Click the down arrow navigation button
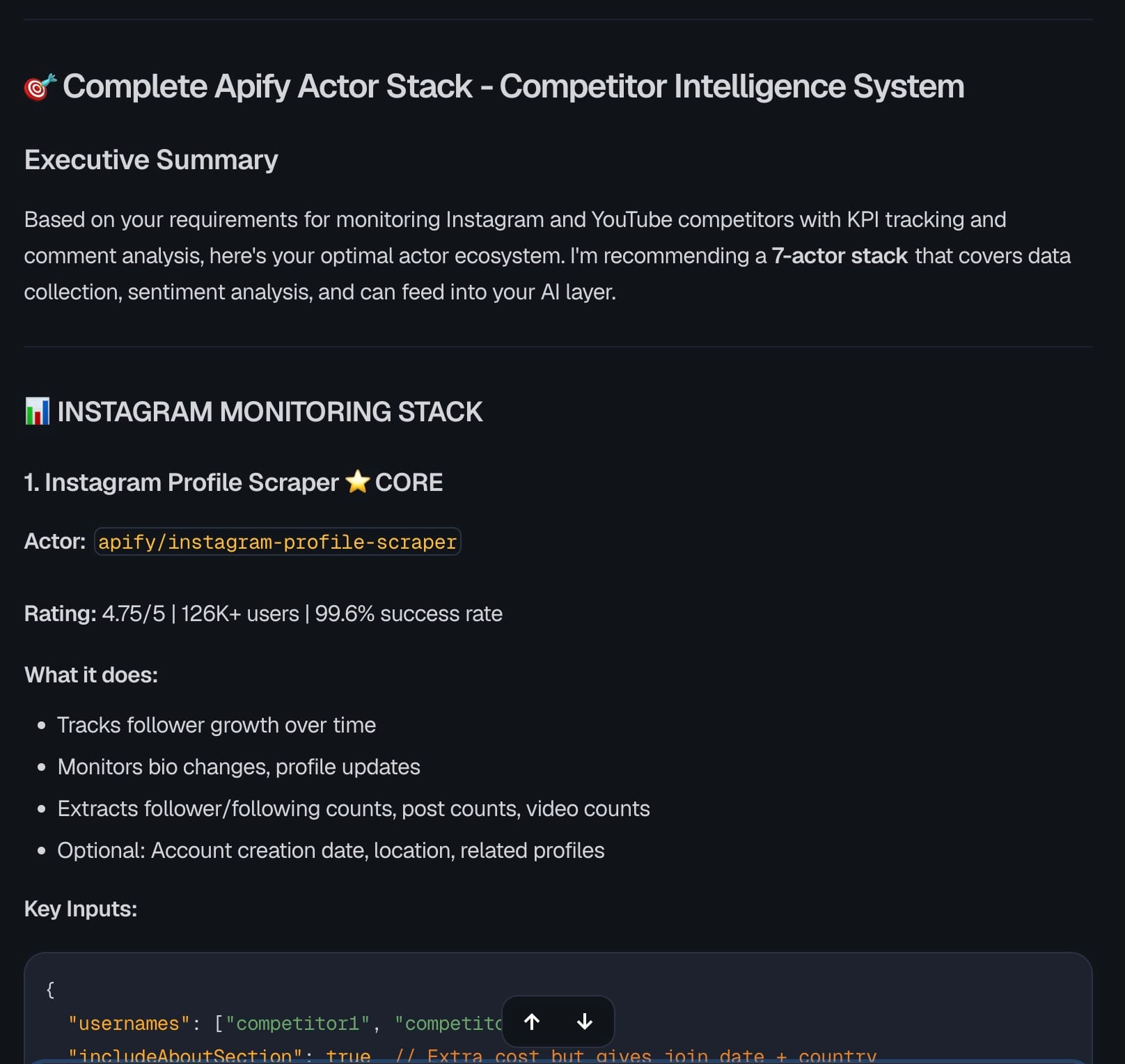 (585, 1022)
